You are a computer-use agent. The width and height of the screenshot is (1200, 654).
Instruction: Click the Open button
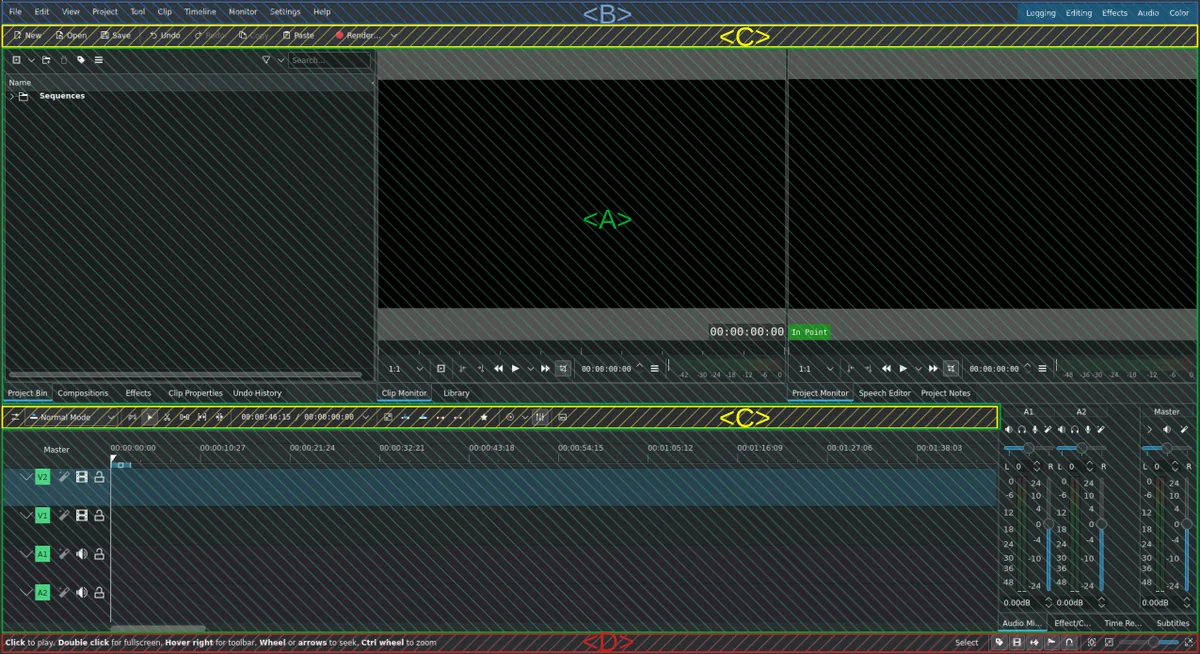coord(71,35)
